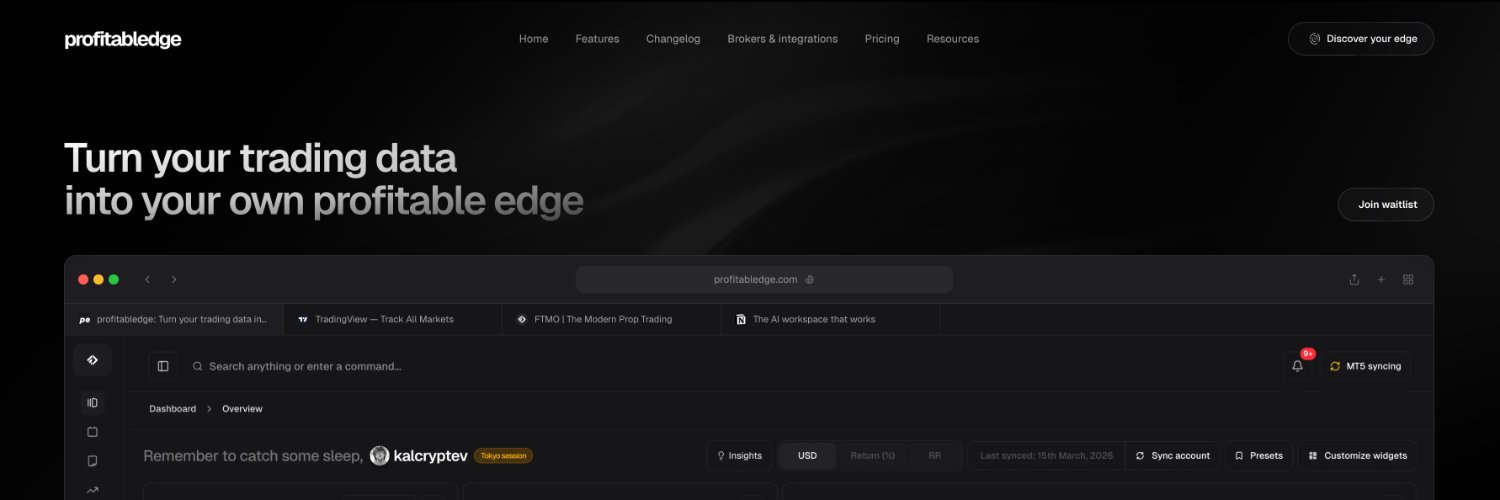Click the app logo icon in sidebar
The width and height of the screenshot is (1500, 500).
(x=92, y=360)
